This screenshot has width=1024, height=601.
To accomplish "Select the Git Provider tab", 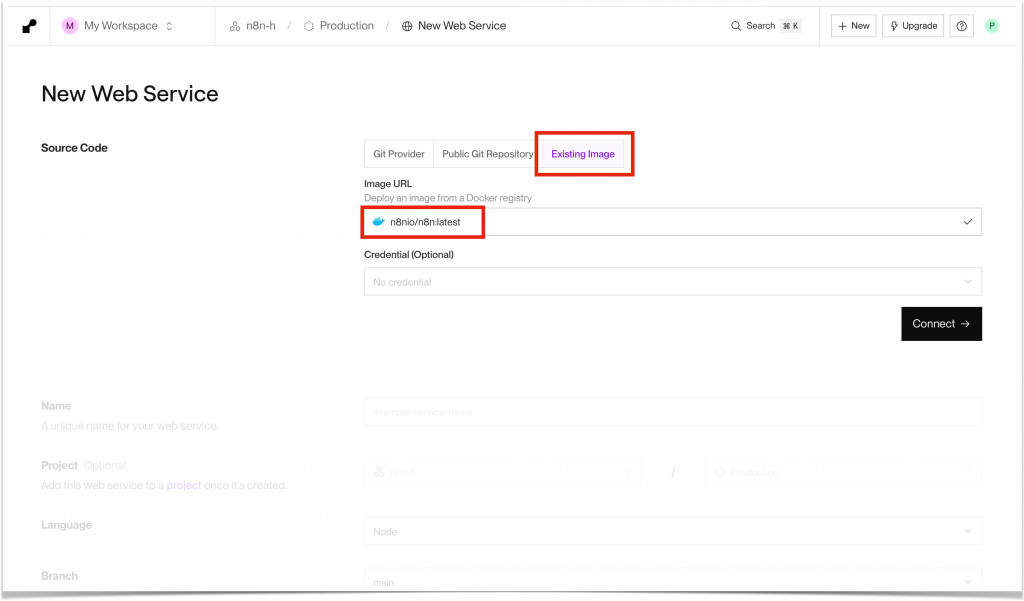I will click(x=398, y=154).
